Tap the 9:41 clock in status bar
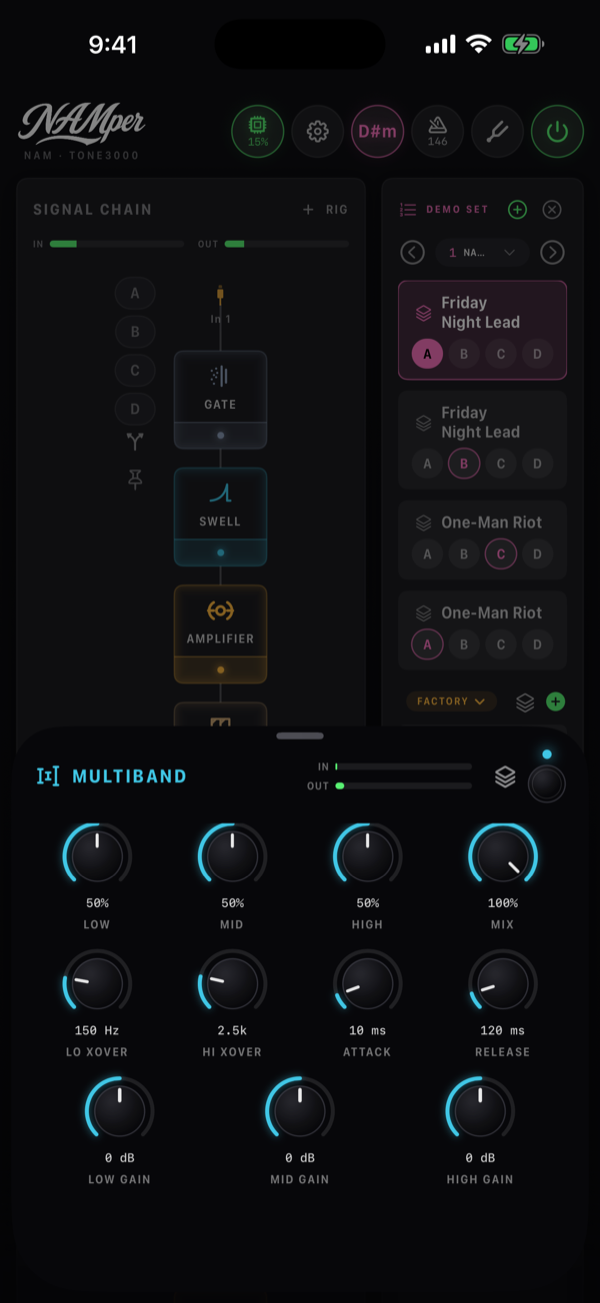This screenshot has width=600, height=1303. pos(112,45)
